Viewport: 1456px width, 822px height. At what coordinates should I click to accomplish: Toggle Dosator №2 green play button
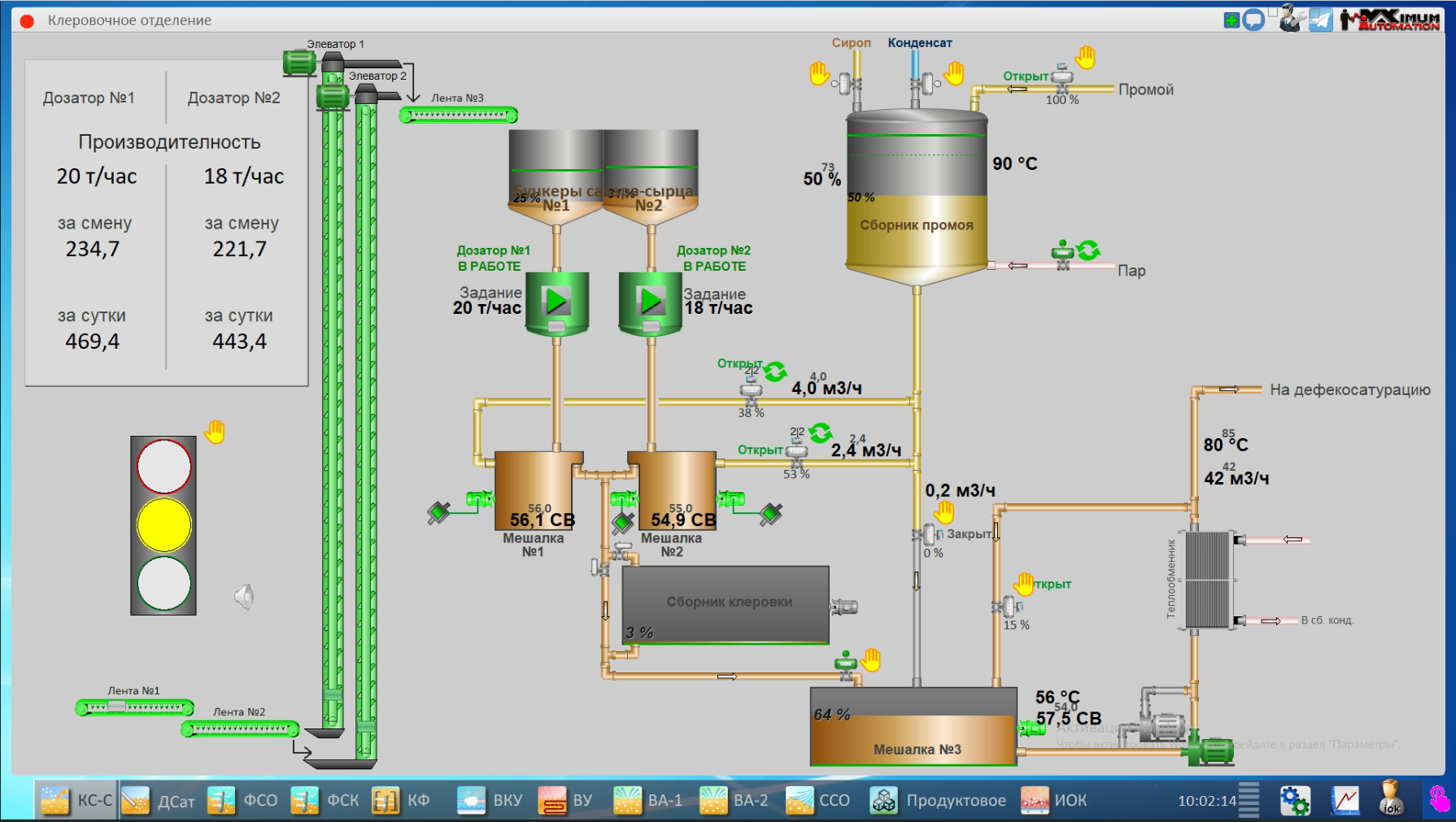point(651,302)
